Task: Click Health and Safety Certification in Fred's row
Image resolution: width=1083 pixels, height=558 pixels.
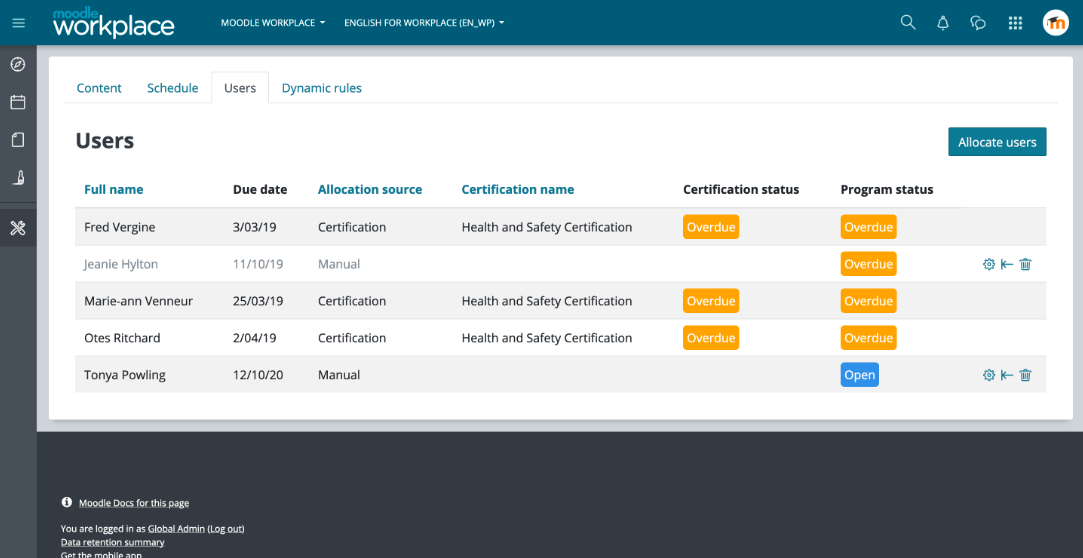Action: pyautogui.click(x=546, y=227)
